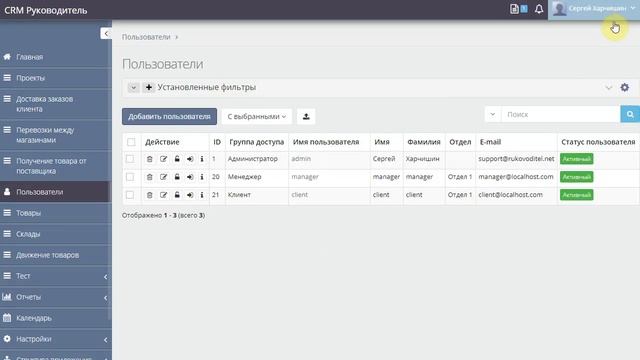
Task: Delete the client user via trash icon
Action: click(149, 195)
